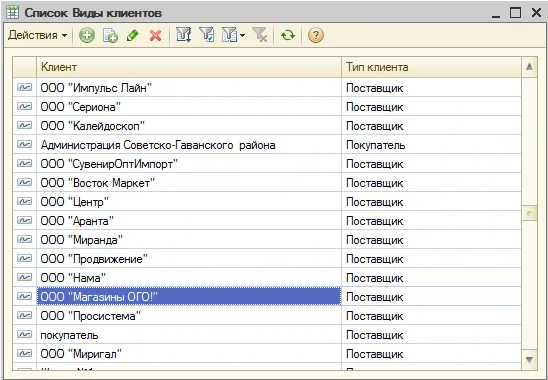Screen dimensions: 548x380
Task: Click the vertical scrollbar thumb
Action: point(529,213)
